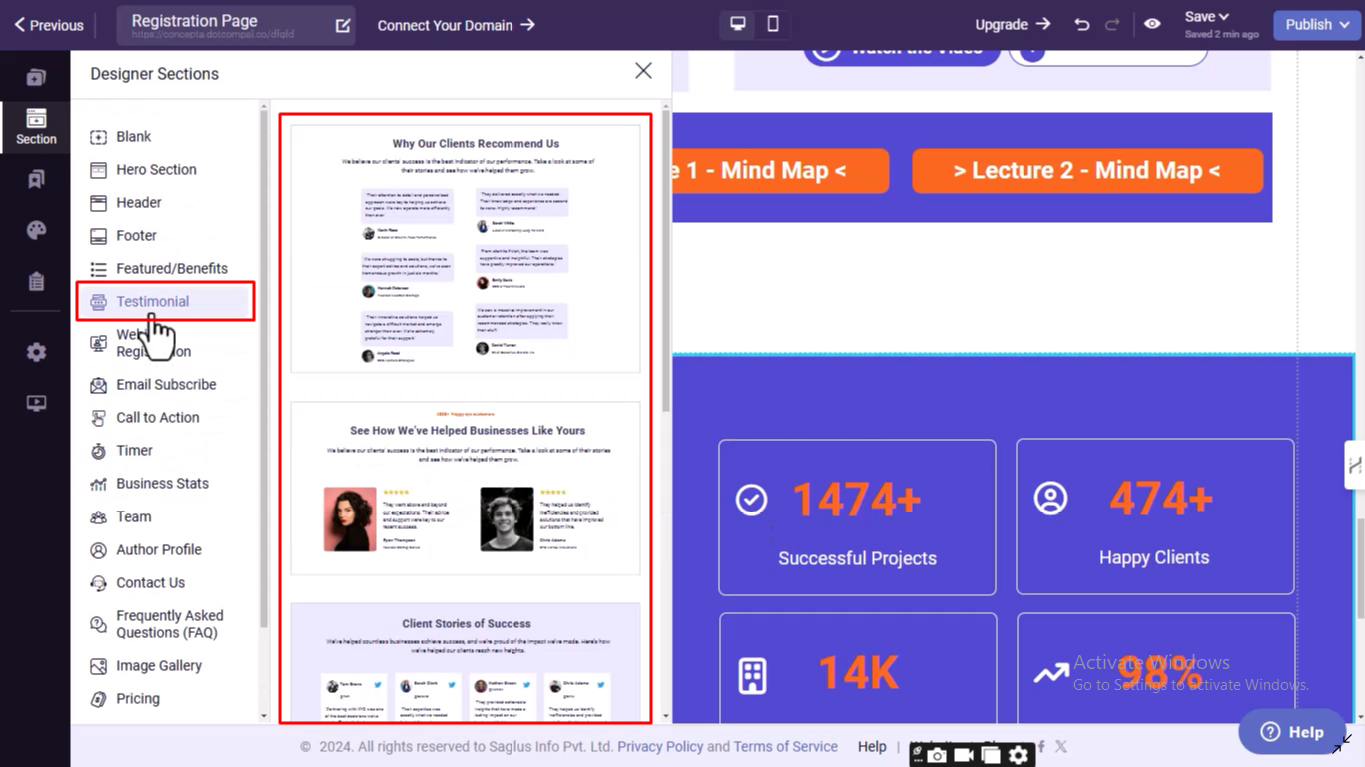Image resolution: width=1365 pixels, height=767 pixels.
Task: Preview the page with eye icon
Action: point(1152,24)
